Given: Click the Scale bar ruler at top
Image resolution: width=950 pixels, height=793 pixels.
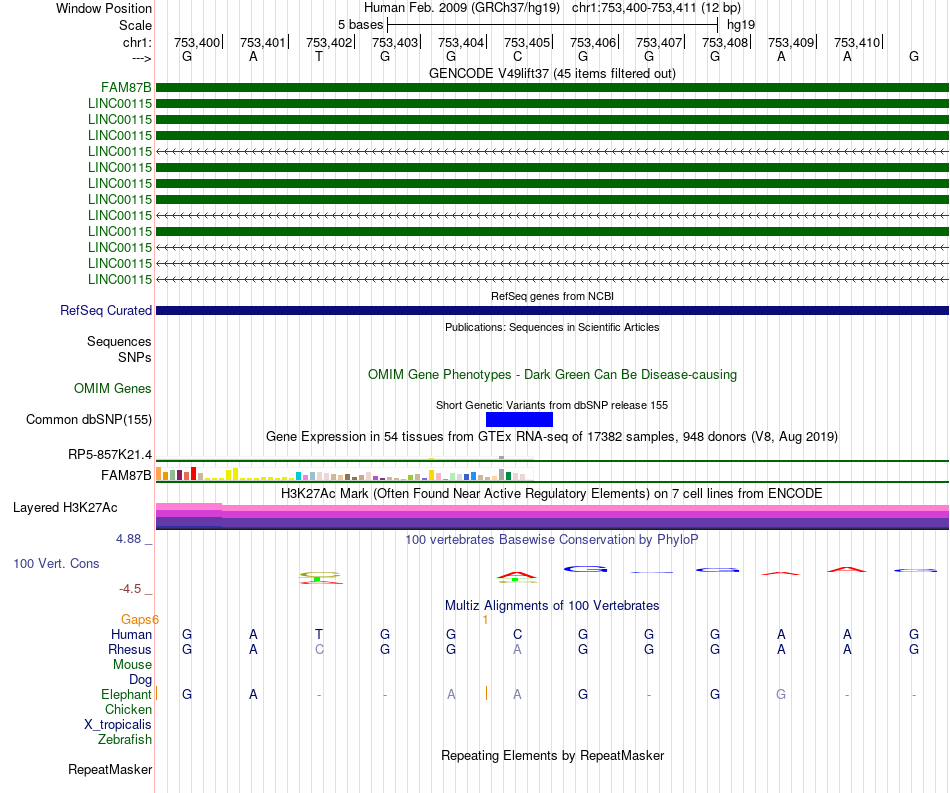Looking at the screenshot, I should click(553, 25).
